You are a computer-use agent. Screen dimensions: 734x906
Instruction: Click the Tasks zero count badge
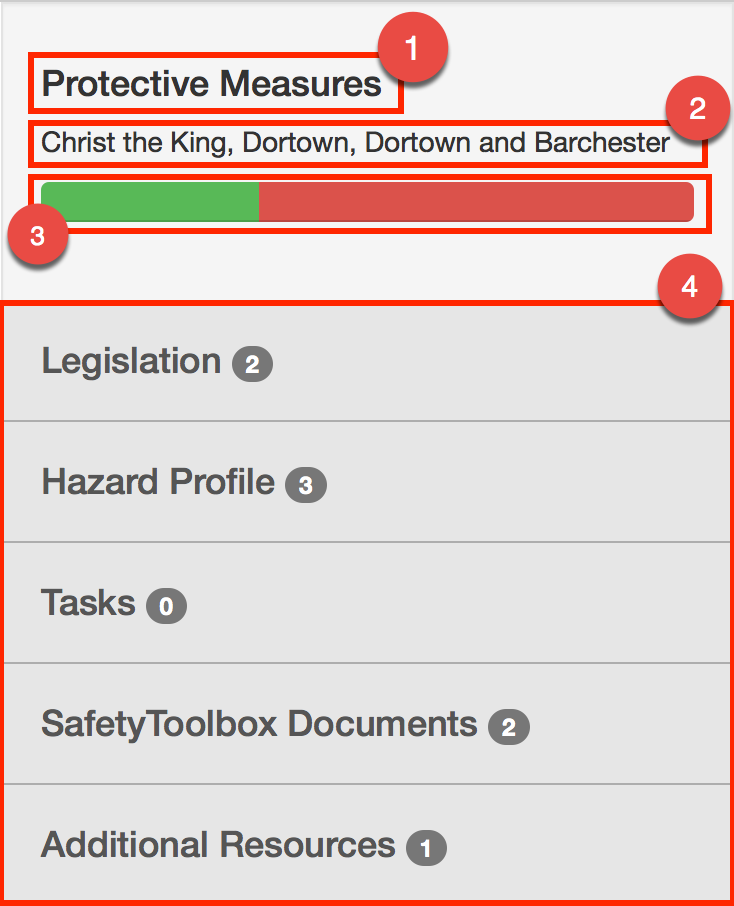point(166,606)
